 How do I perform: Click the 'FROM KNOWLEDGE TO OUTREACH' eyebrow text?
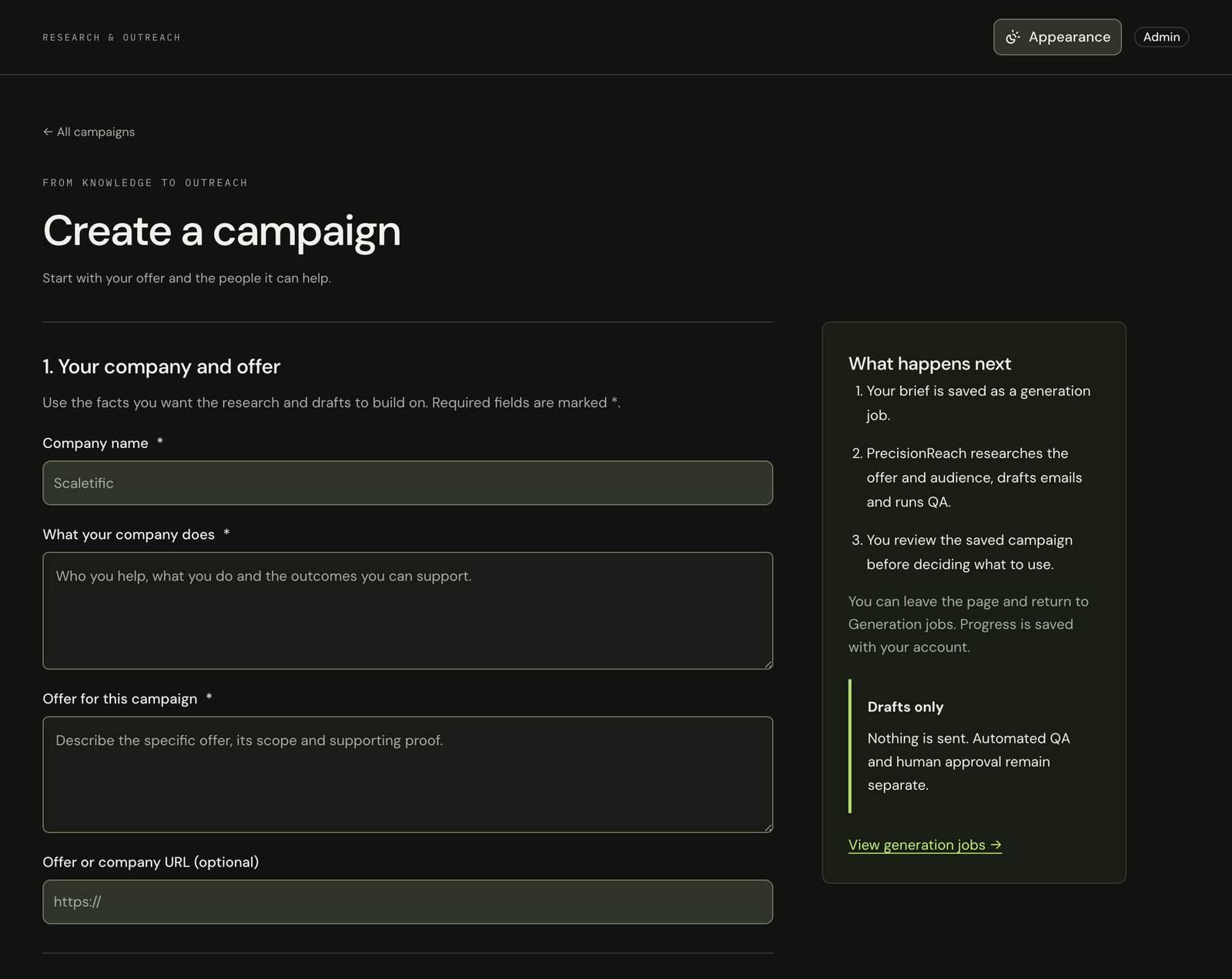pyautogui.click(x=146, y=182)
